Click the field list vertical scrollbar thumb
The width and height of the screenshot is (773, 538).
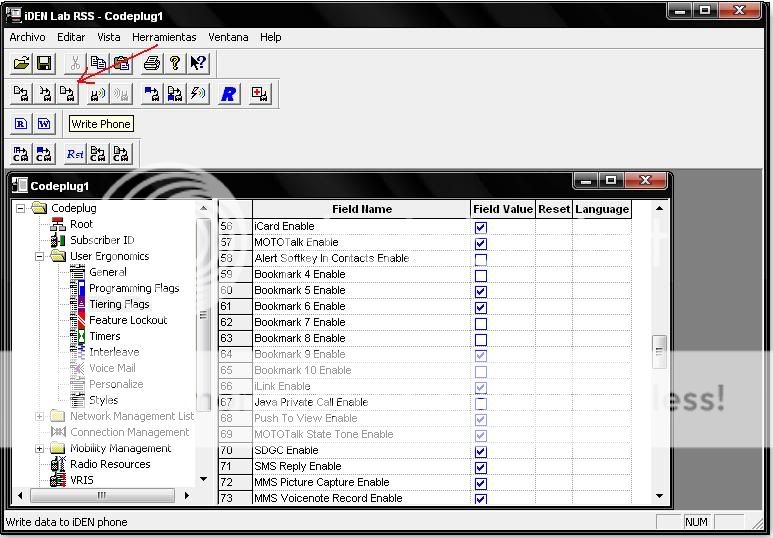pos(659,351)
